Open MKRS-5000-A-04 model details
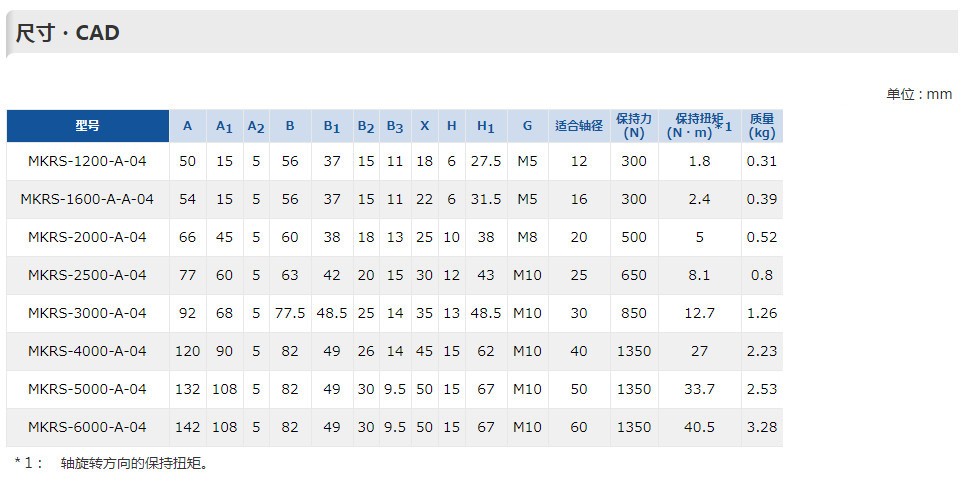 coord(87,390)
